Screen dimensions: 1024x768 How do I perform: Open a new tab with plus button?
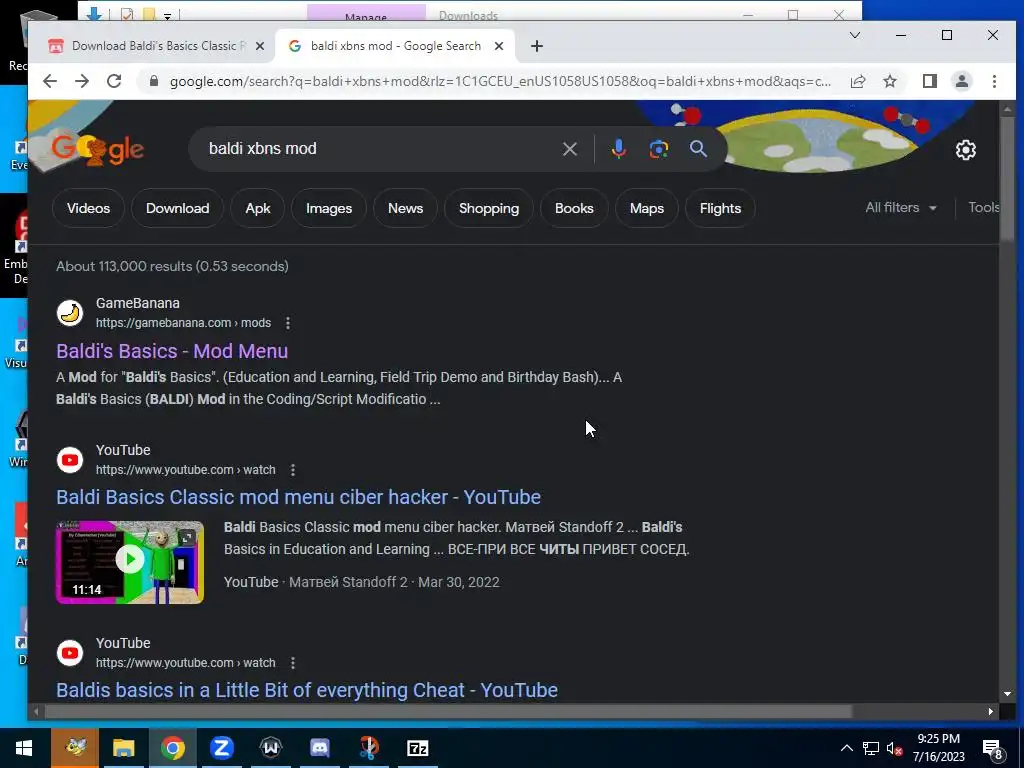coord(536,46)
